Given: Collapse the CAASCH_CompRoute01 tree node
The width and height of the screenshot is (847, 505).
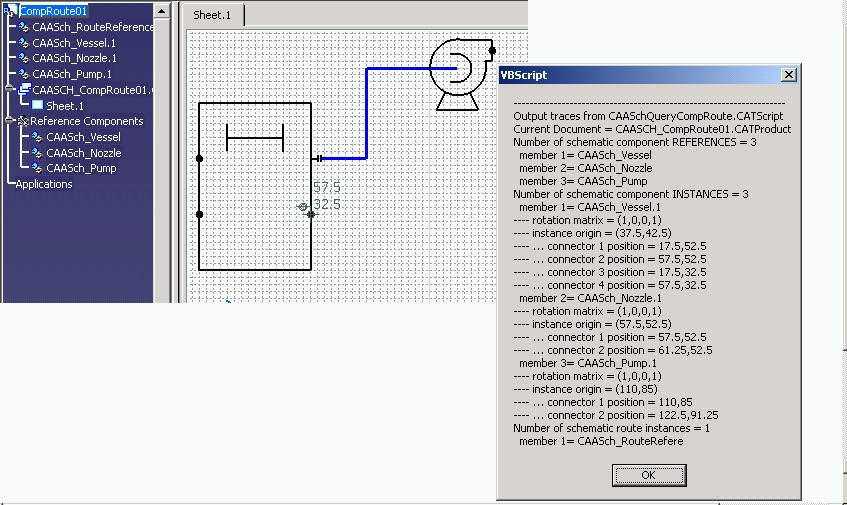Looking at the screenshot, I should (9, 90).
